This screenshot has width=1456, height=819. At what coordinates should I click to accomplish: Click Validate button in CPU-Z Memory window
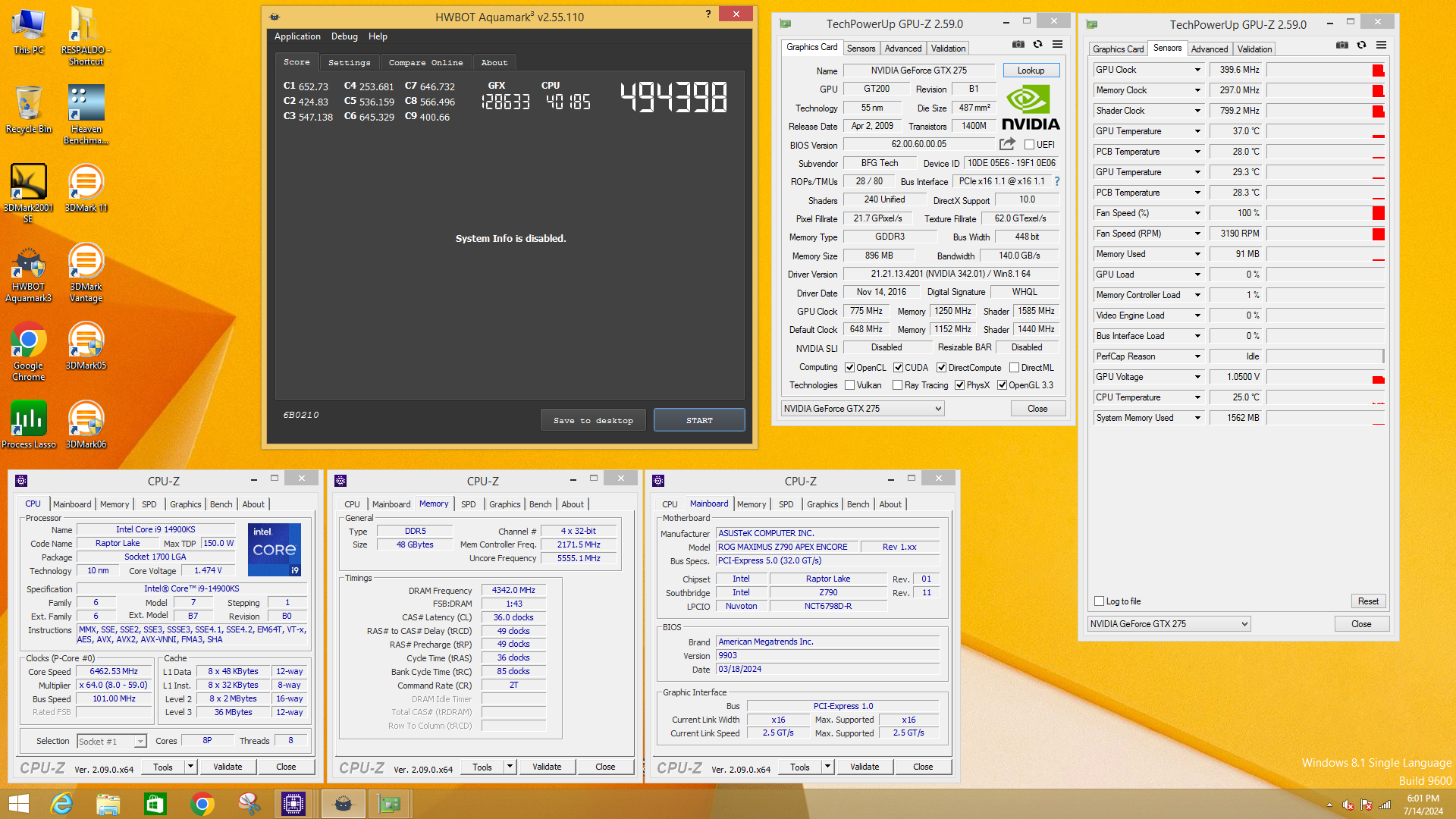click(x=547, y=767)
